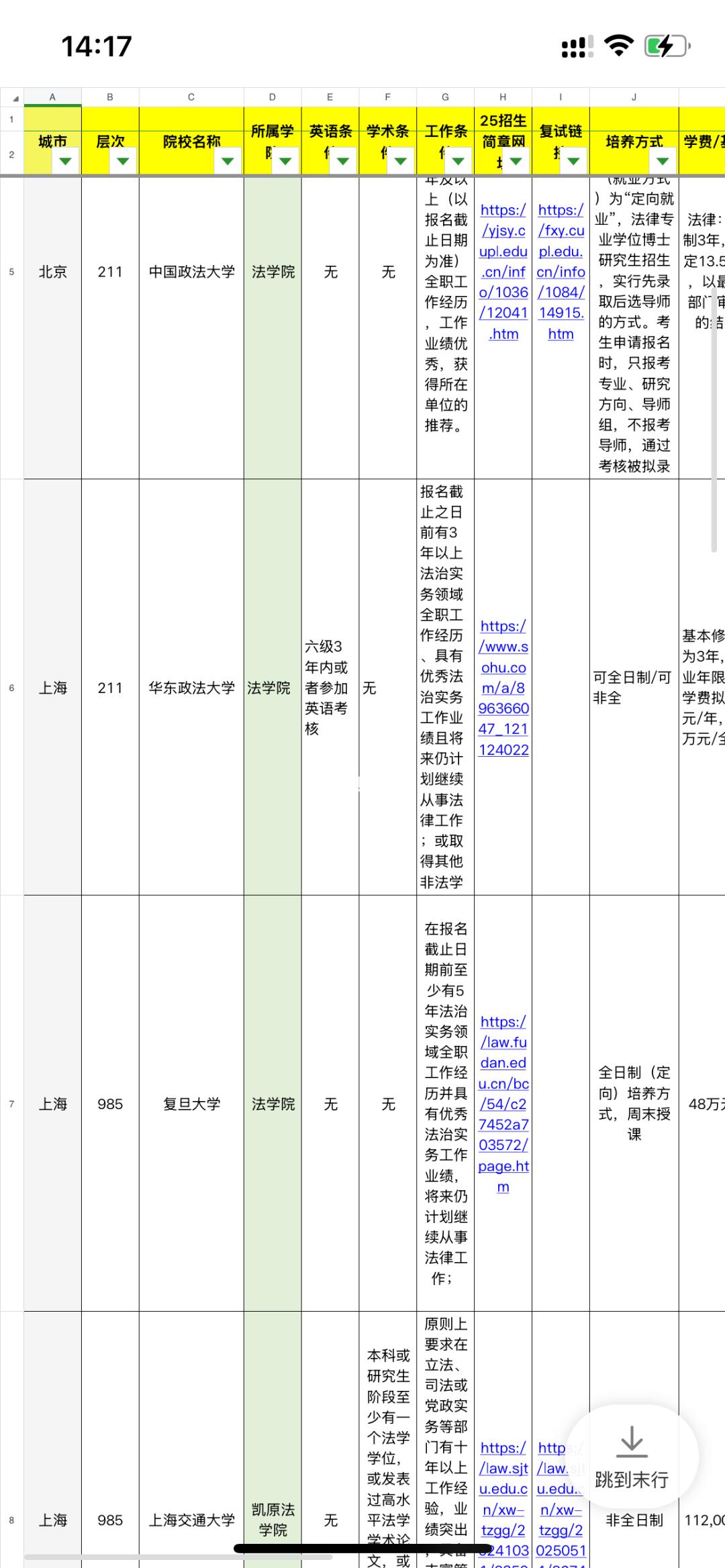Open the 院校名称 column filter dropdown
This screenshot has height=1568, width=725.
tap(228, 161)
